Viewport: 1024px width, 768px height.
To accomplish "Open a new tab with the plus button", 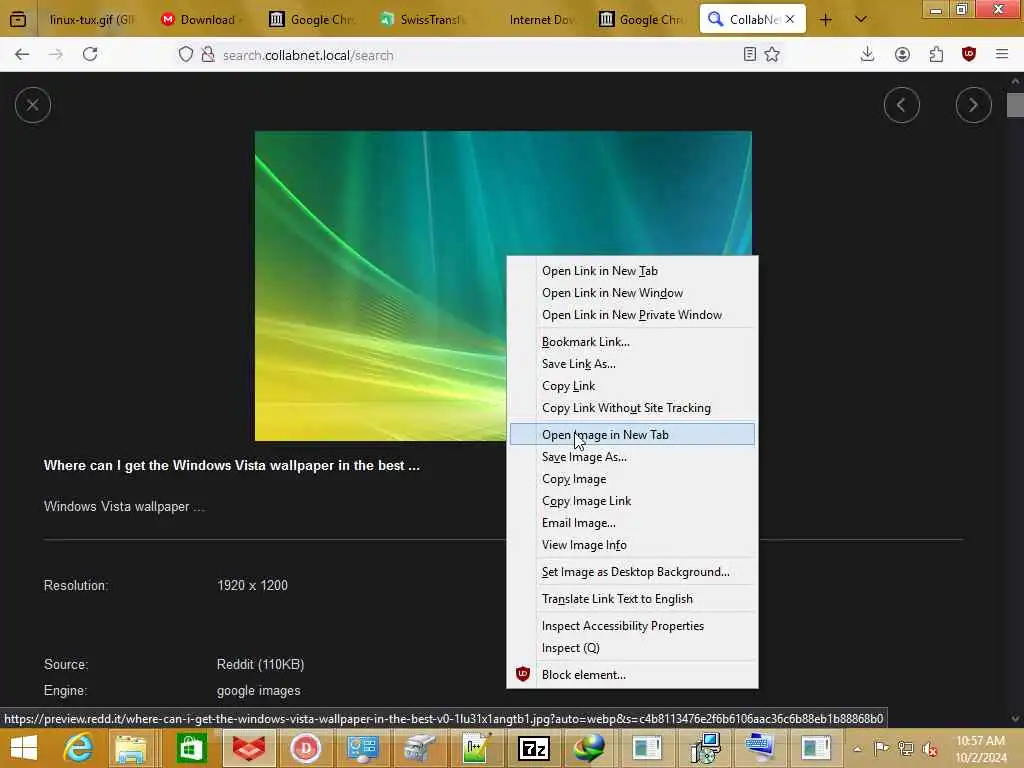I will coord(825,20).
